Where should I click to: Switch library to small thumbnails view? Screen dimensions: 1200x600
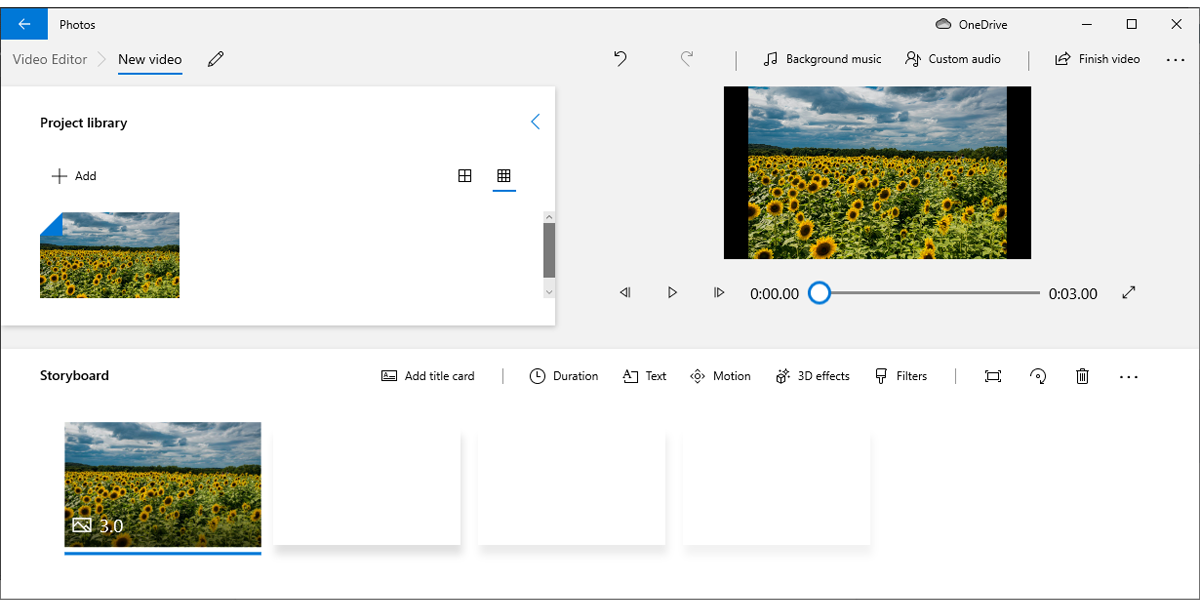[x=504, y=176]
